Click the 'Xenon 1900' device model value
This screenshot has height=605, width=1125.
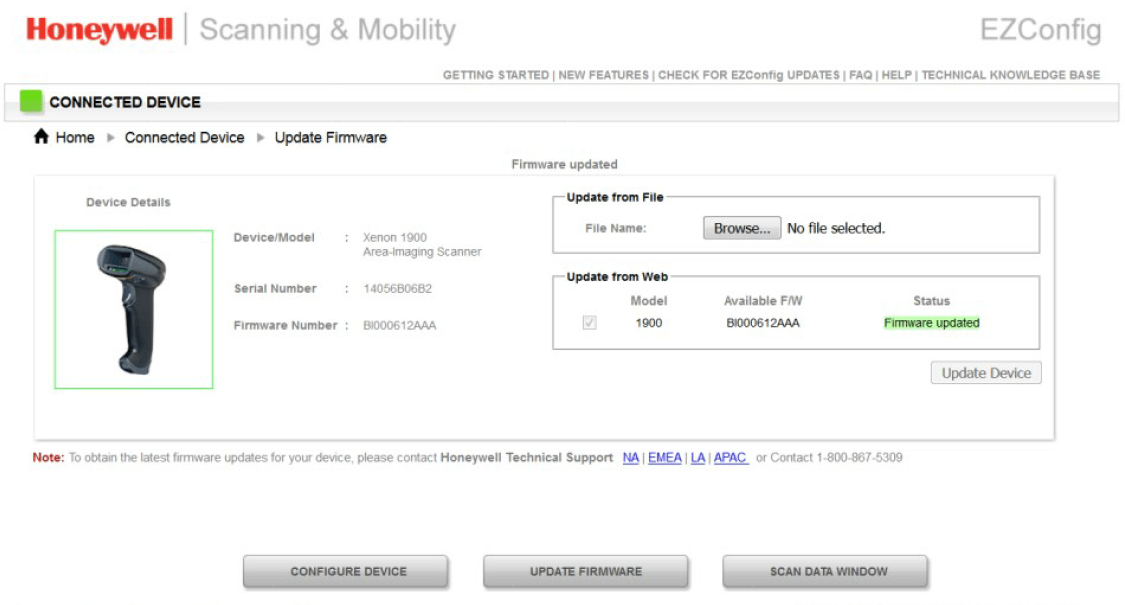(x=395, y=238)
